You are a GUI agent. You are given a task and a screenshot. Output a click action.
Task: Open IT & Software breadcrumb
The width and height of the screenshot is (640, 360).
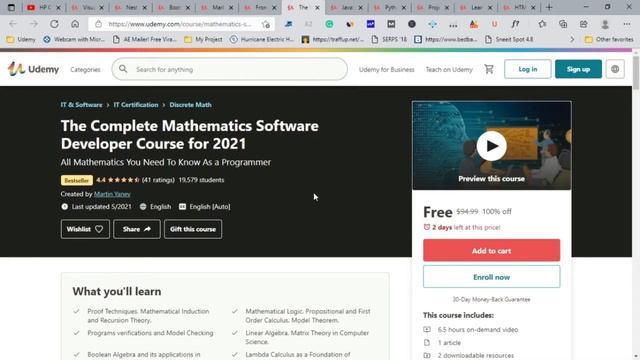pyautogui.click(x=81, y=104)
